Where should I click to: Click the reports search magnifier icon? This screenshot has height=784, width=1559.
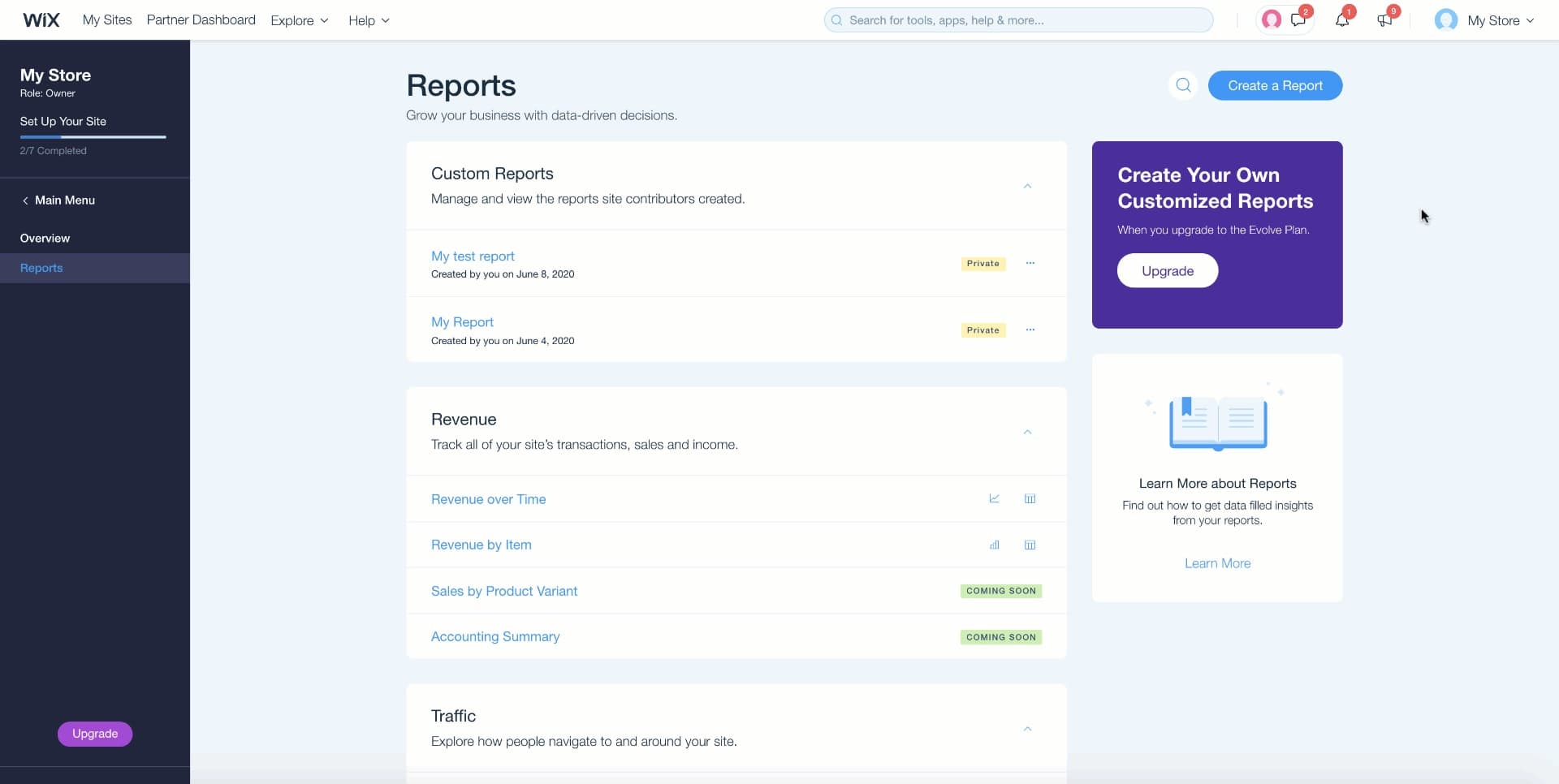pyautogui.click(x=1183, y=85)
